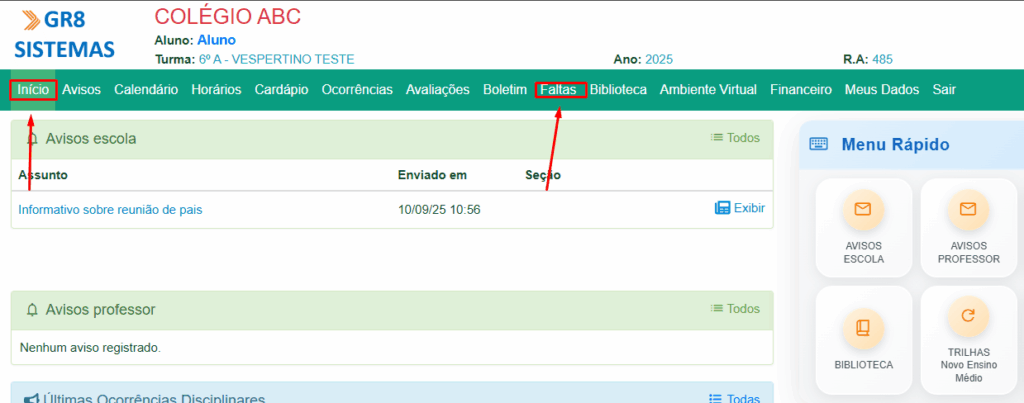Open the Ambiente Virtual menu item
The image size is (1024, 403).
pyautogui.click(x=708, y=90)
